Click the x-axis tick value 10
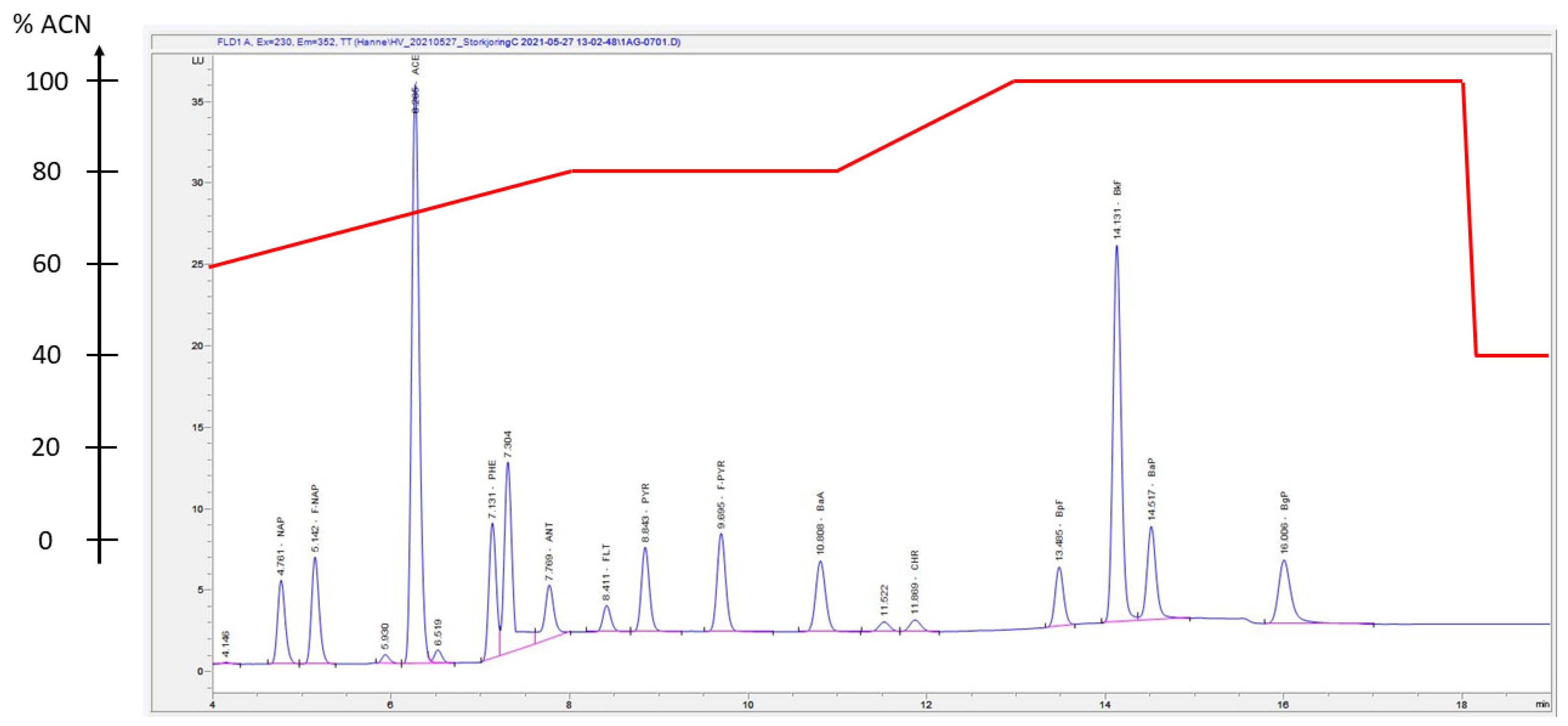The height and width of the screenshot is (726, 1568). (748, 705)
